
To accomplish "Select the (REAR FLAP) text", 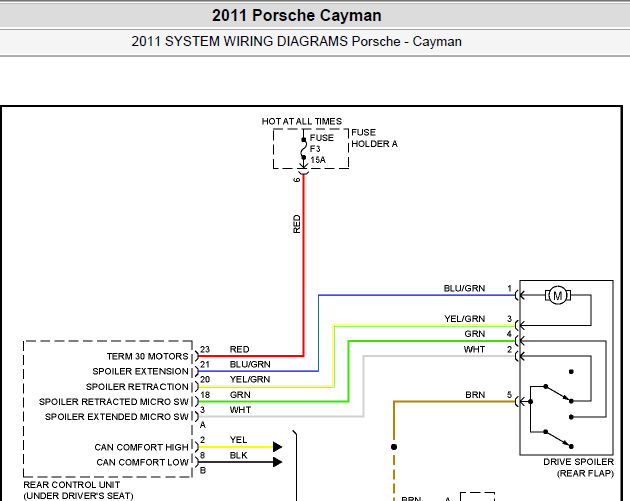I will tap(585, 473).
